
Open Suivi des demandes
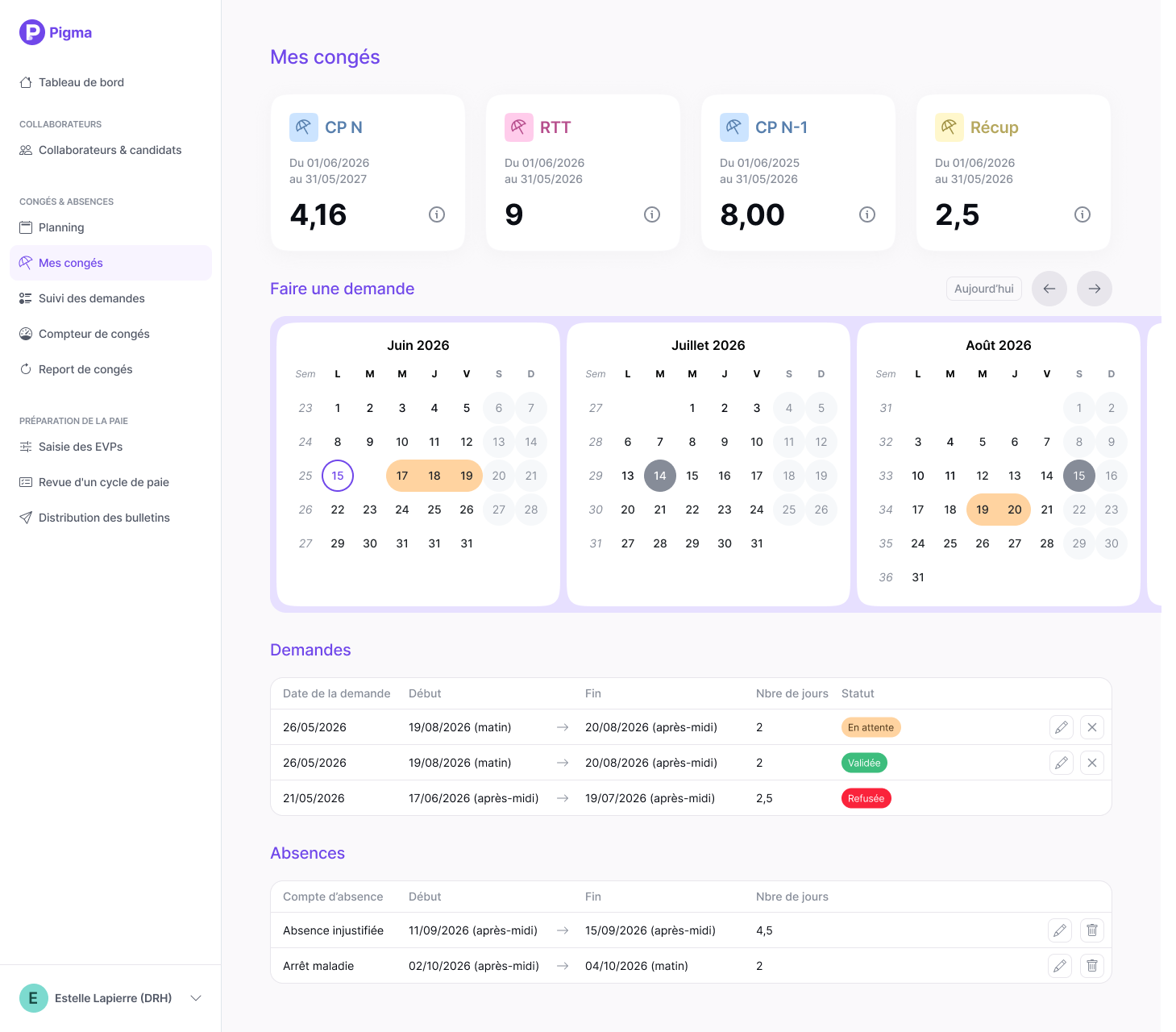[x=110, y=298]
